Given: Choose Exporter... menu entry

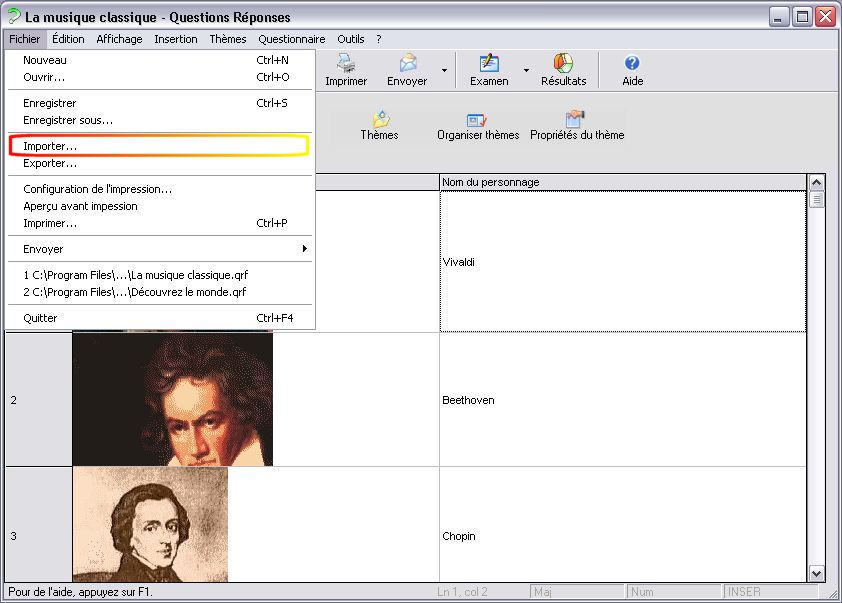Looking at the screenshot, I should 159,163.
